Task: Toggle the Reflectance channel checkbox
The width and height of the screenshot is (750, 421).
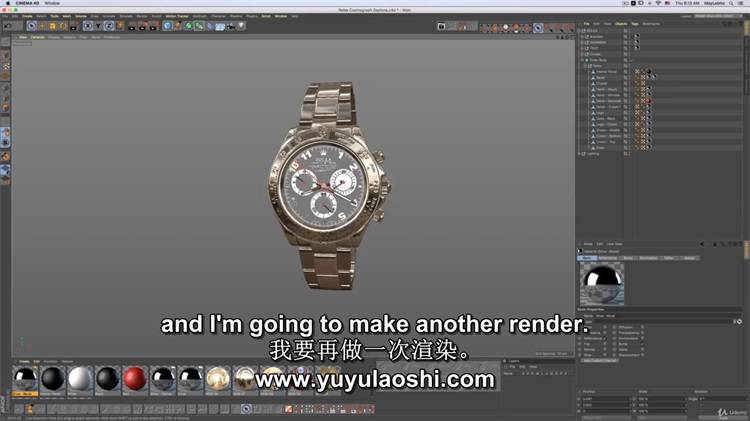Action: tap(605, 338)
